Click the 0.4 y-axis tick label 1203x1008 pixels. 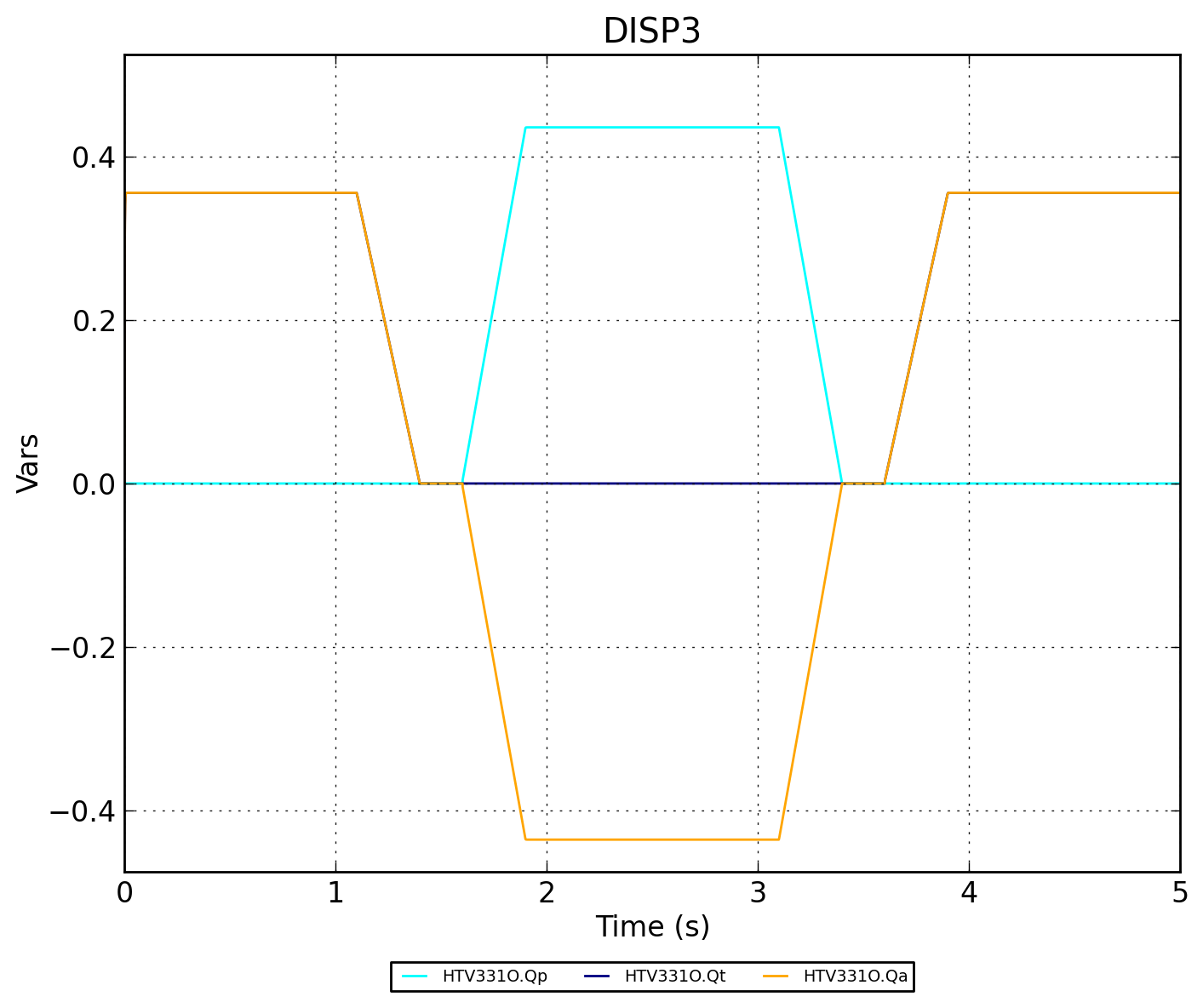94,157
